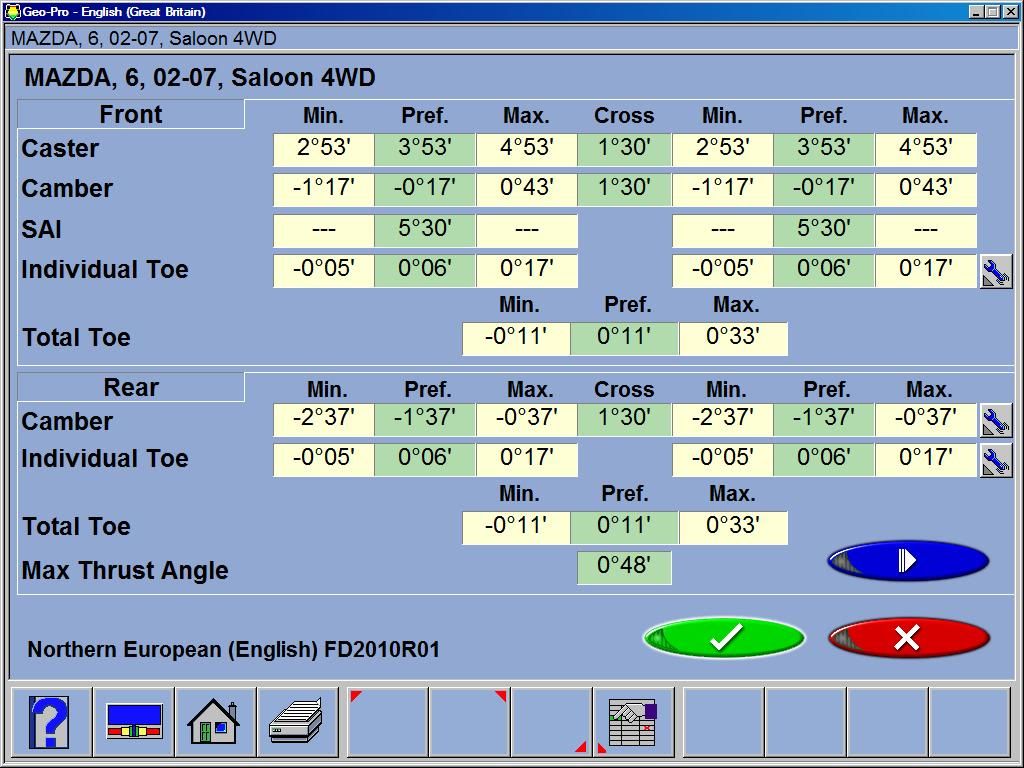Click the Geo-Pro title bar icon
Screen dimensions: 1024x768
(x=12, y=12)
